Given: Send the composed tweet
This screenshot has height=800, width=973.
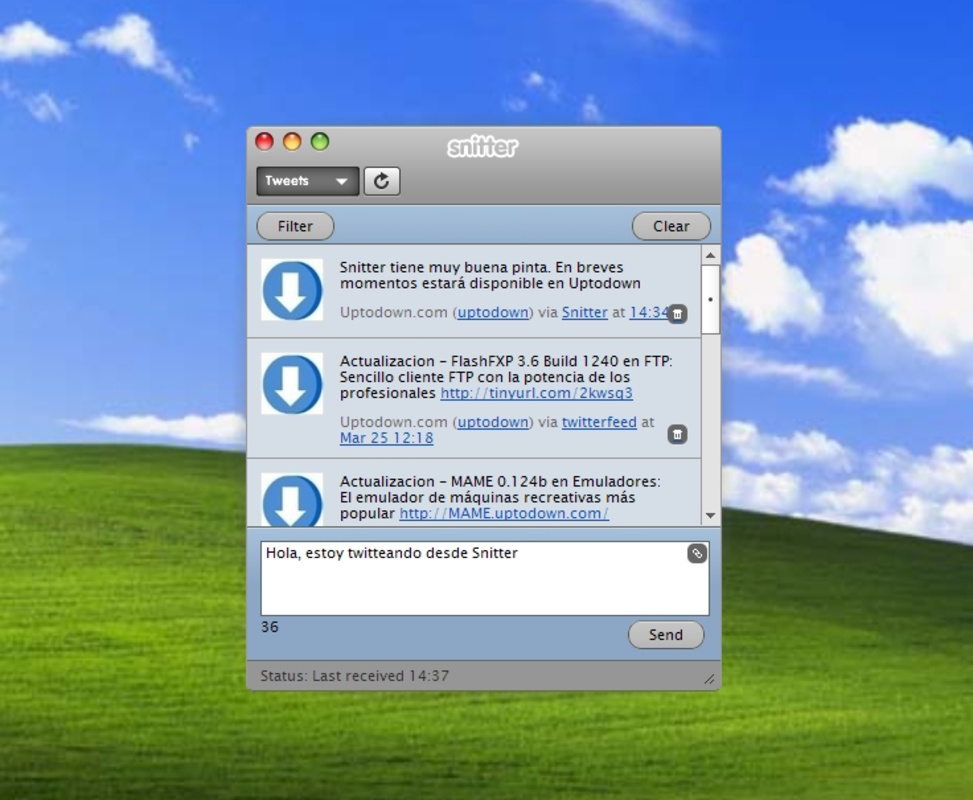Looking at the screenshot, I should click(666, 635).
